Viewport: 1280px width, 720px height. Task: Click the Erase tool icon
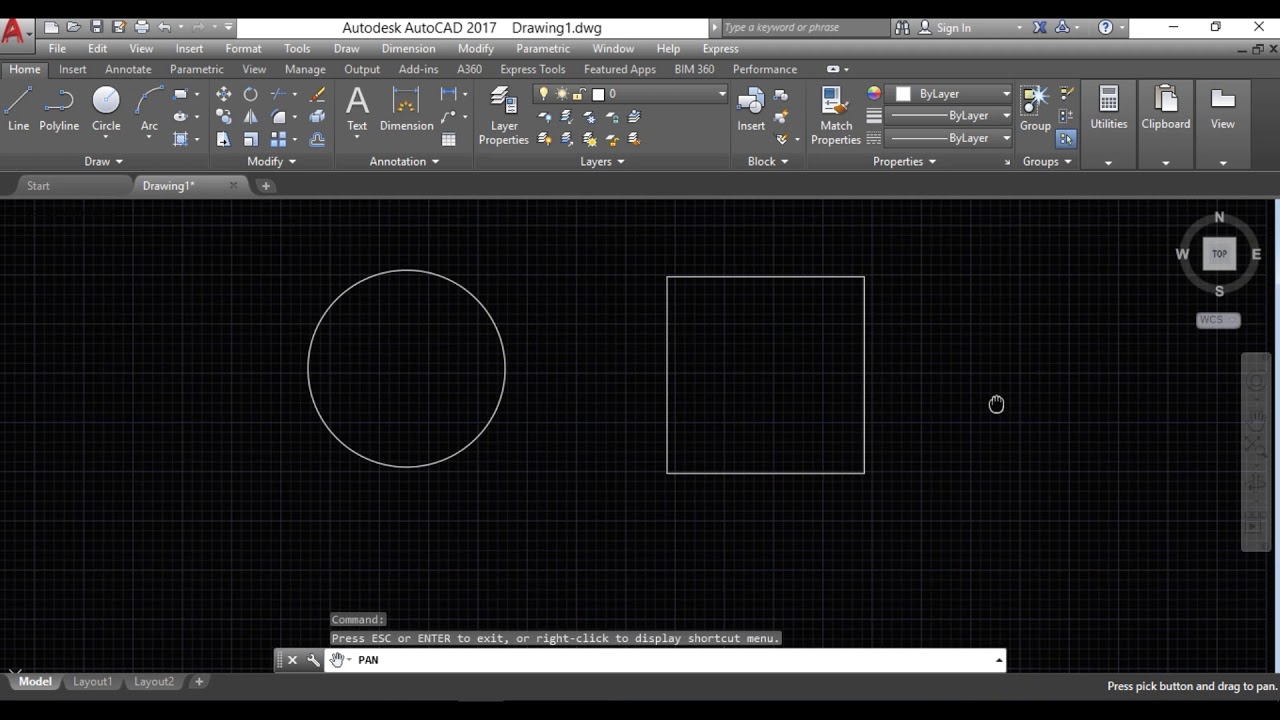click(x=317, y=94)
